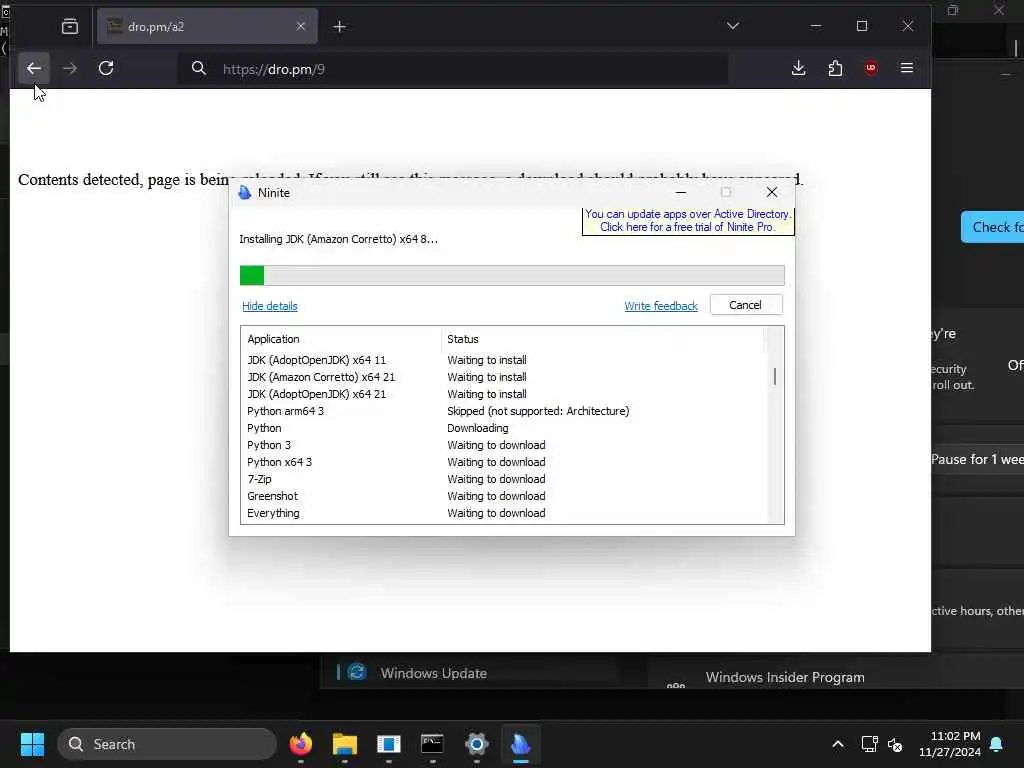Image resolution: width=1024 pixels, height=768 pixels.
Task: Minimize the Ninite window
Action: [680, 192]
